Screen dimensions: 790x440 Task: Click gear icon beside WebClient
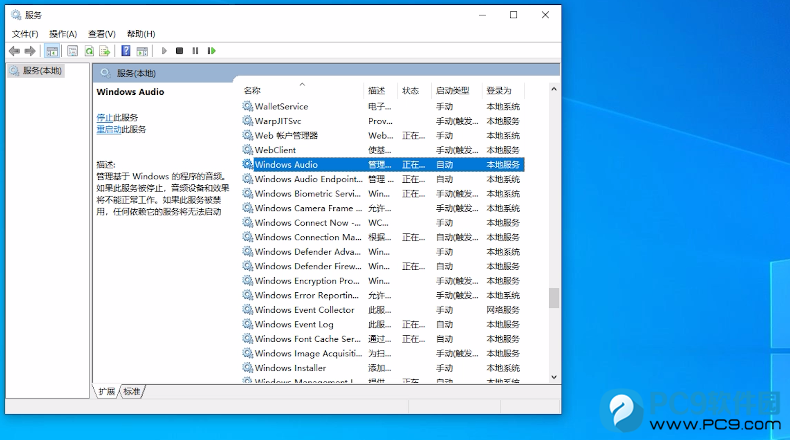[247, 150]
